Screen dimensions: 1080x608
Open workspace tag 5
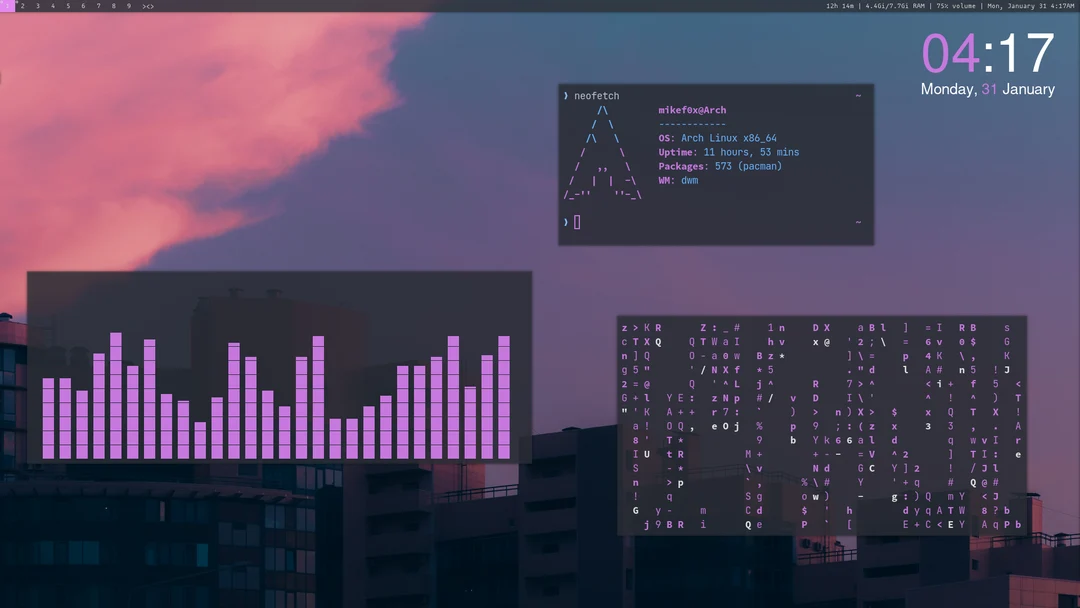pos(68,6)
